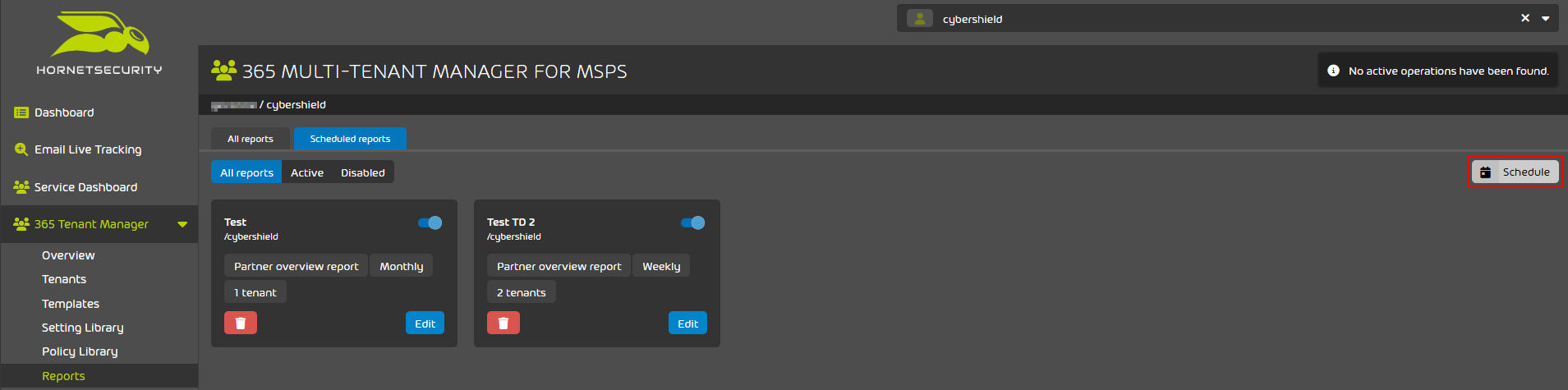
Task: Toggle the Test TD 2 report switch
Action: click(x=692, y=223)
